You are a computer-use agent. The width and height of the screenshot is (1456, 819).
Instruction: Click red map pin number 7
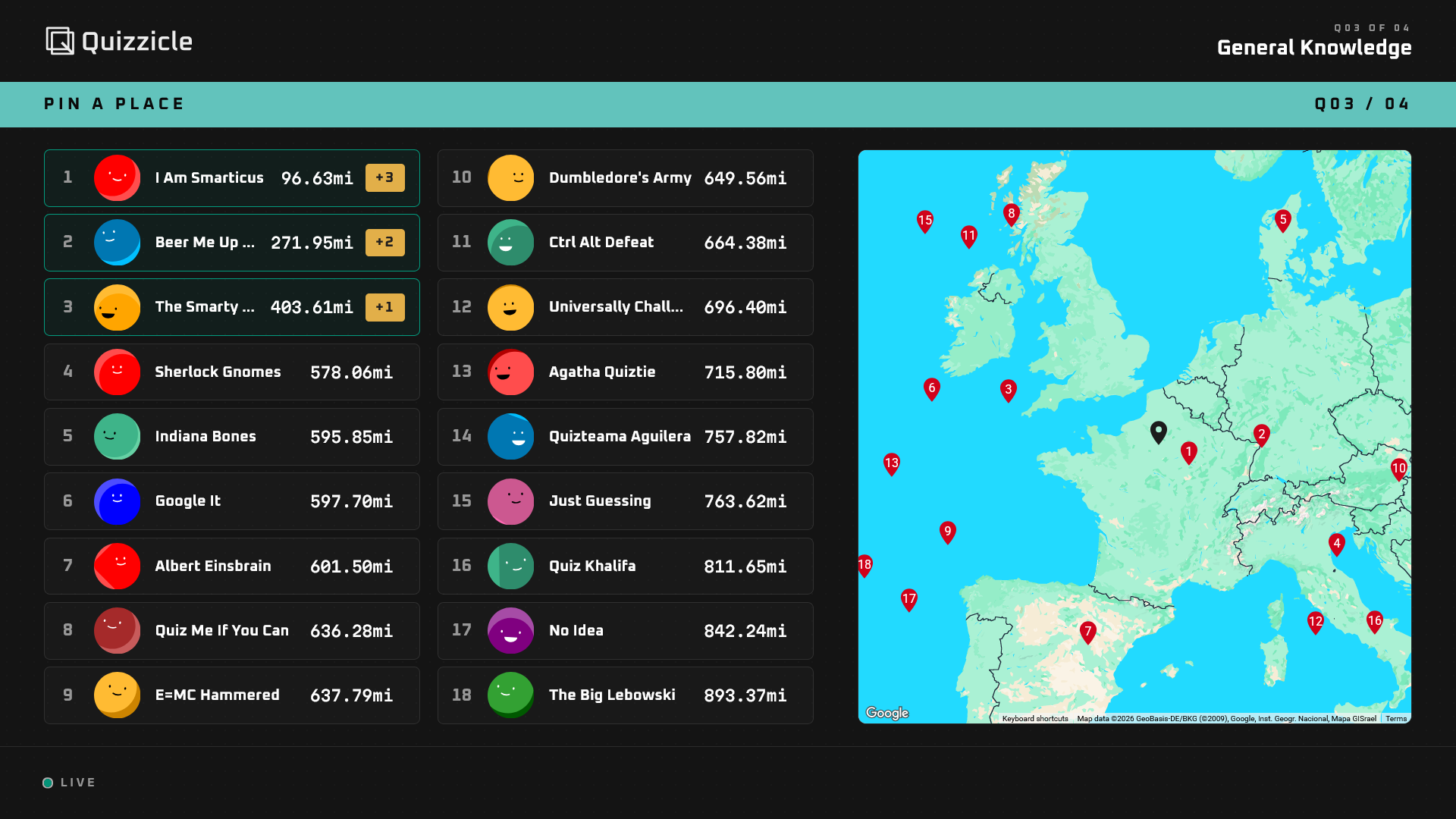click(x=1088, y=632)
